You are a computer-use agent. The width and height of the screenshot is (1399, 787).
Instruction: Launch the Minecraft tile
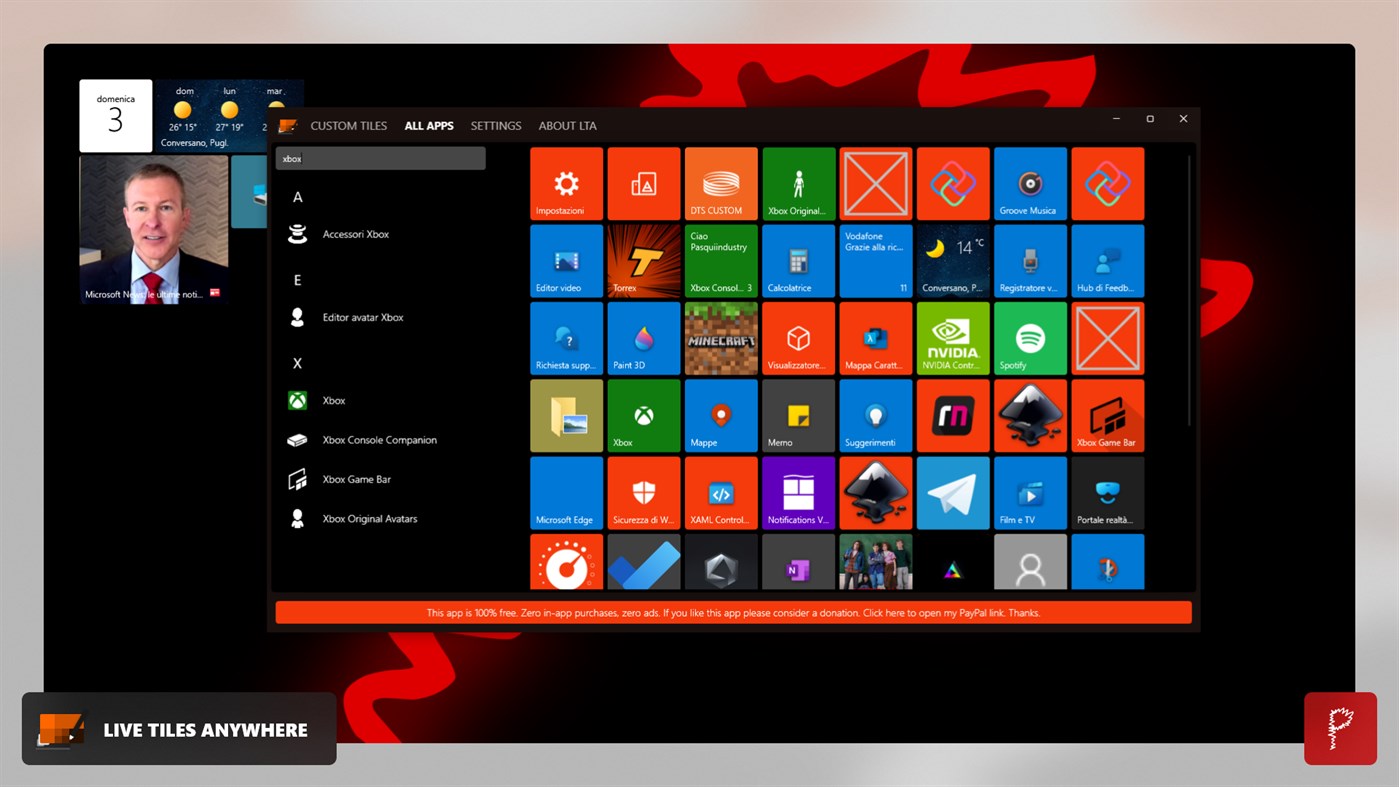coord(720,337)
